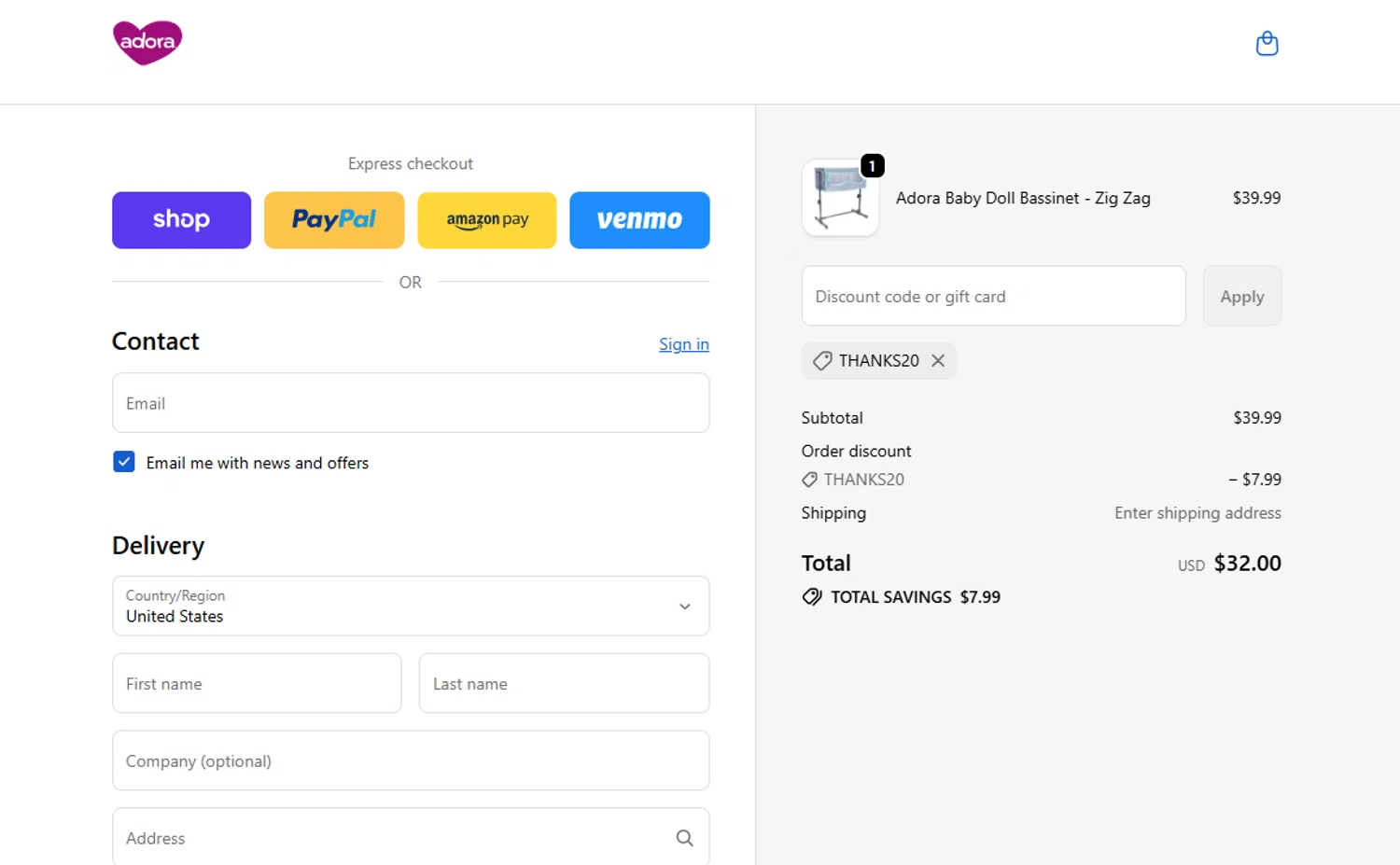The image size is (1400, 865).
Task: Click the Address input field
Action: click(411, 837)
